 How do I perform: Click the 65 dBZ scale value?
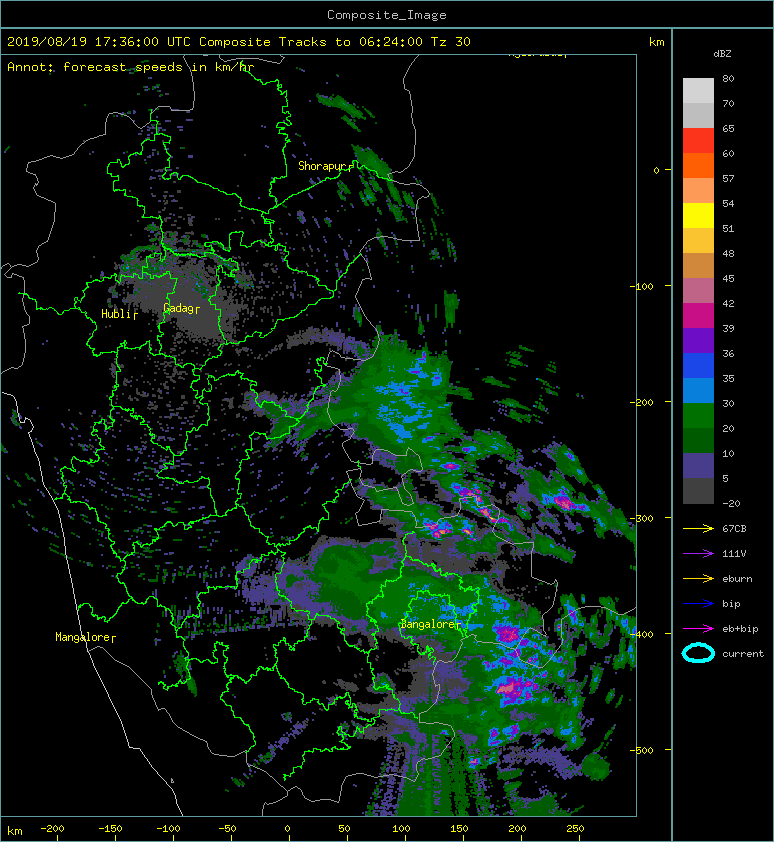(728, 128)
